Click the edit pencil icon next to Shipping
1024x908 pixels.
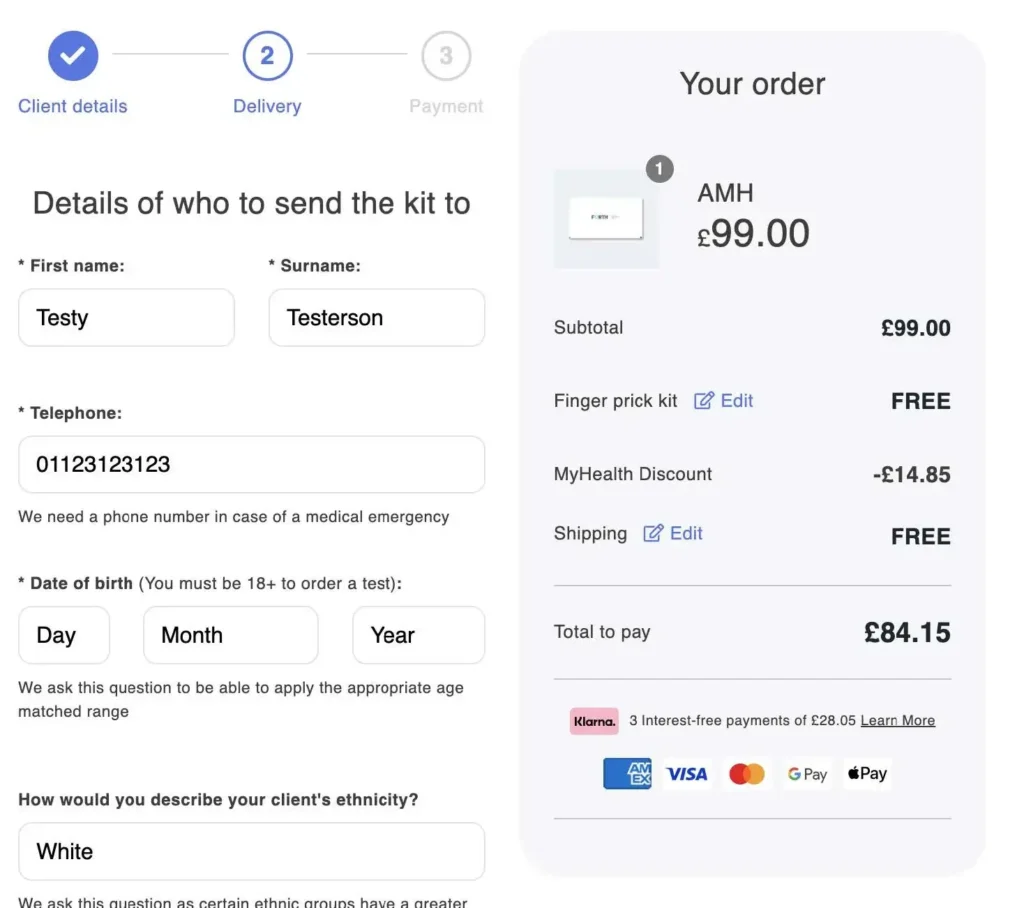tap(655, 533)
